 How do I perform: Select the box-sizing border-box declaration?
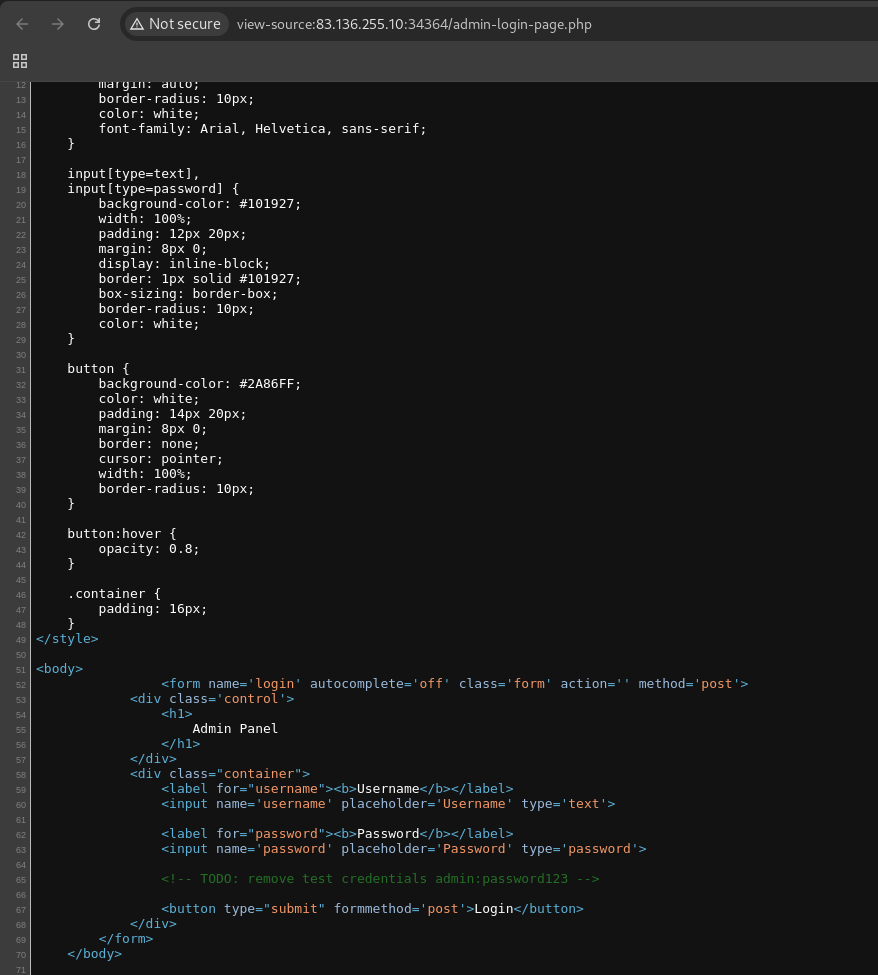[x=188, y=294]
